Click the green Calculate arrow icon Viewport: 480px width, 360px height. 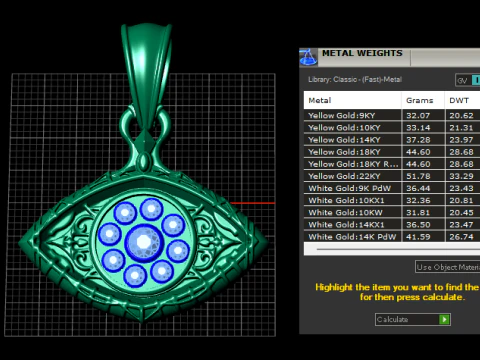click(x=444, y=319)
